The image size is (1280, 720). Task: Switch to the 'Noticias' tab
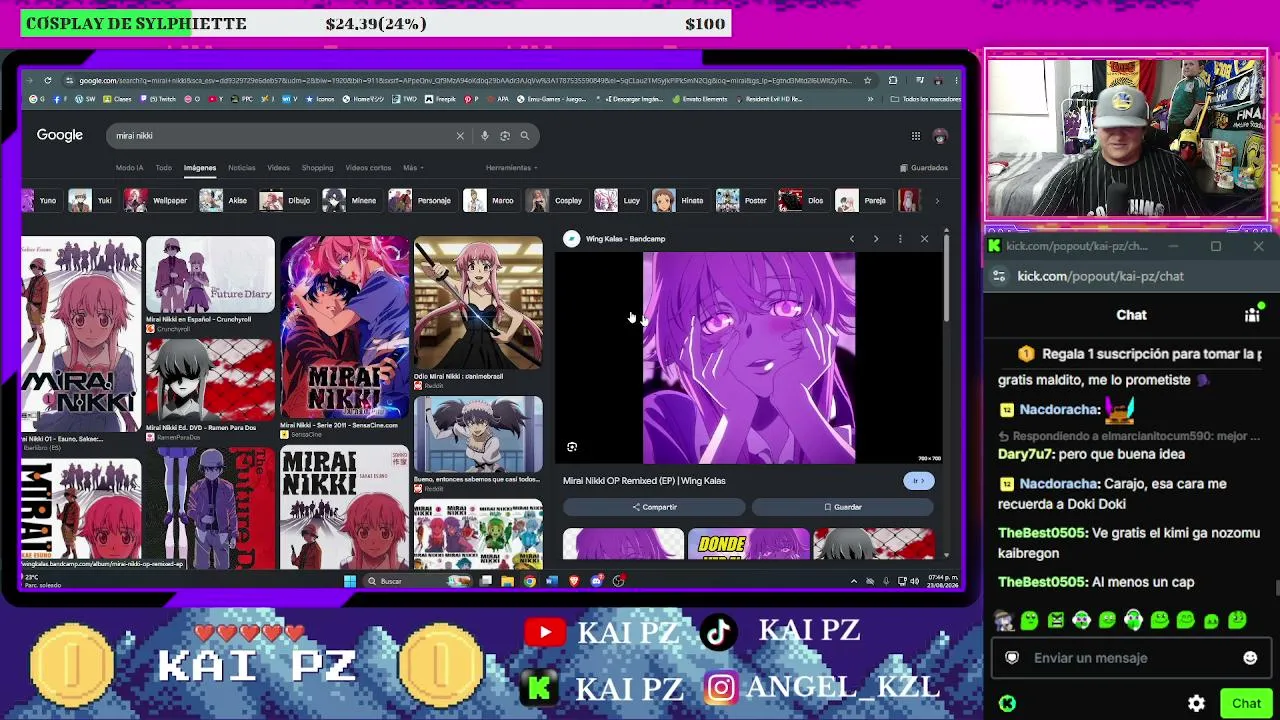pos(241,168)
